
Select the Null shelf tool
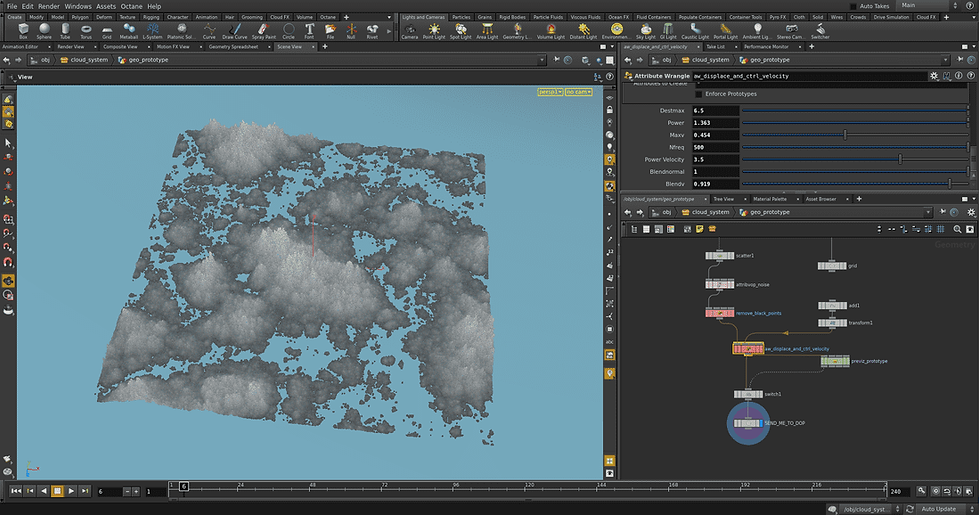tap(351, 31)
